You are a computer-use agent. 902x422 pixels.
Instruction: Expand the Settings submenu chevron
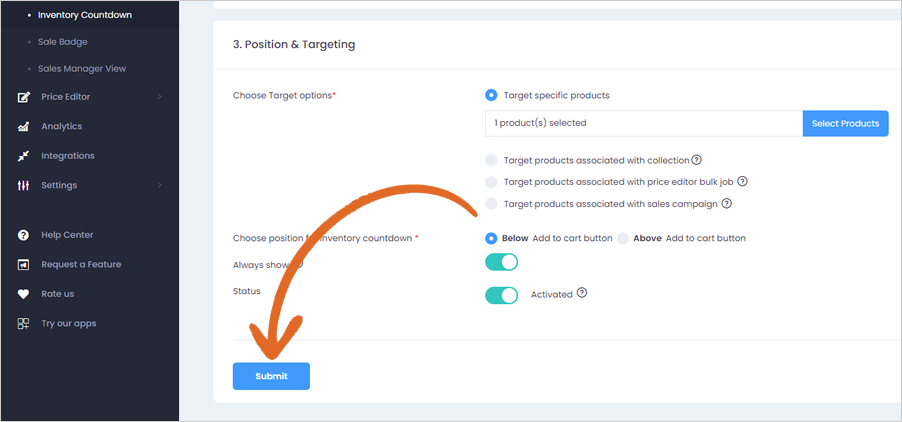tap(159, 185)
